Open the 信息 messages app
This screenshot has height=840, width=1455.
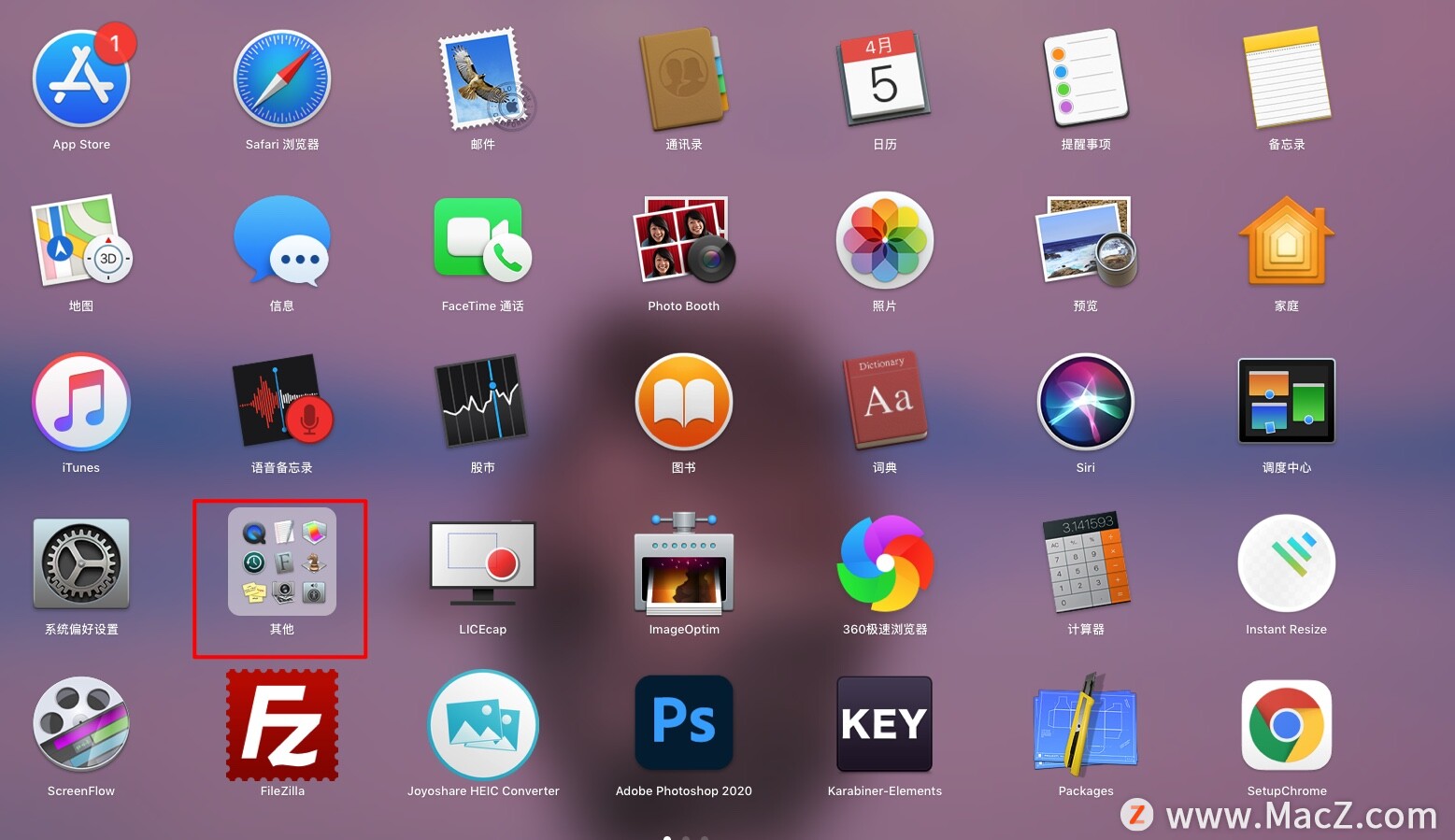[282, 240]
